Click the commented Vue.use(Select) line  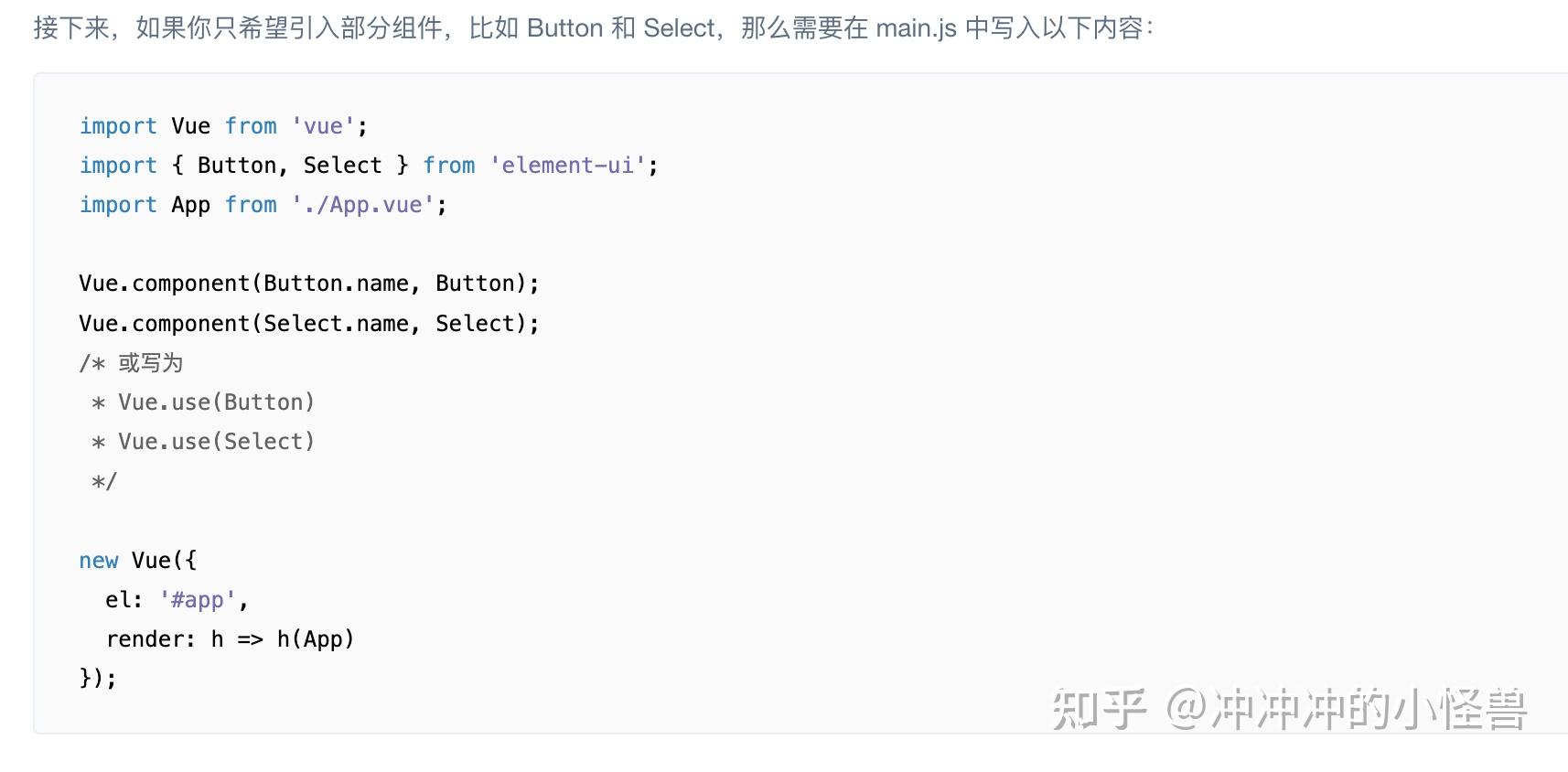[x=203, y=442]
